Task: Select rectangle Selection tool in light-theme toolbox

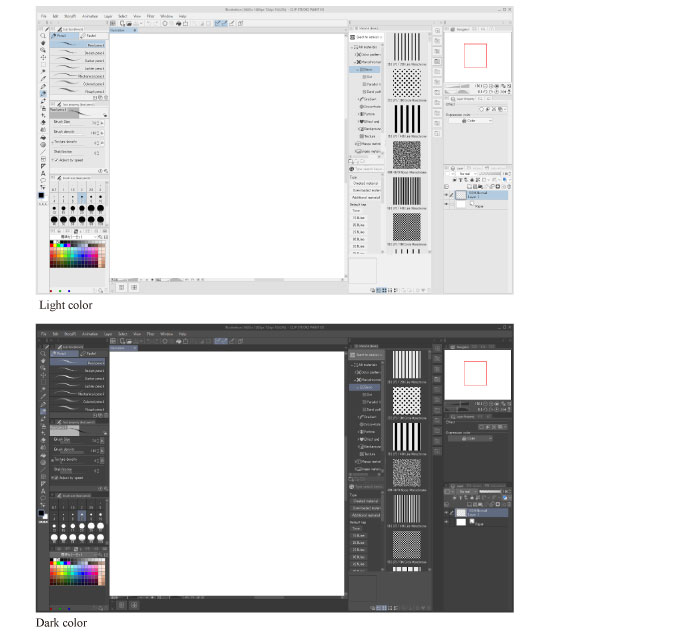Action: [43, 65]
